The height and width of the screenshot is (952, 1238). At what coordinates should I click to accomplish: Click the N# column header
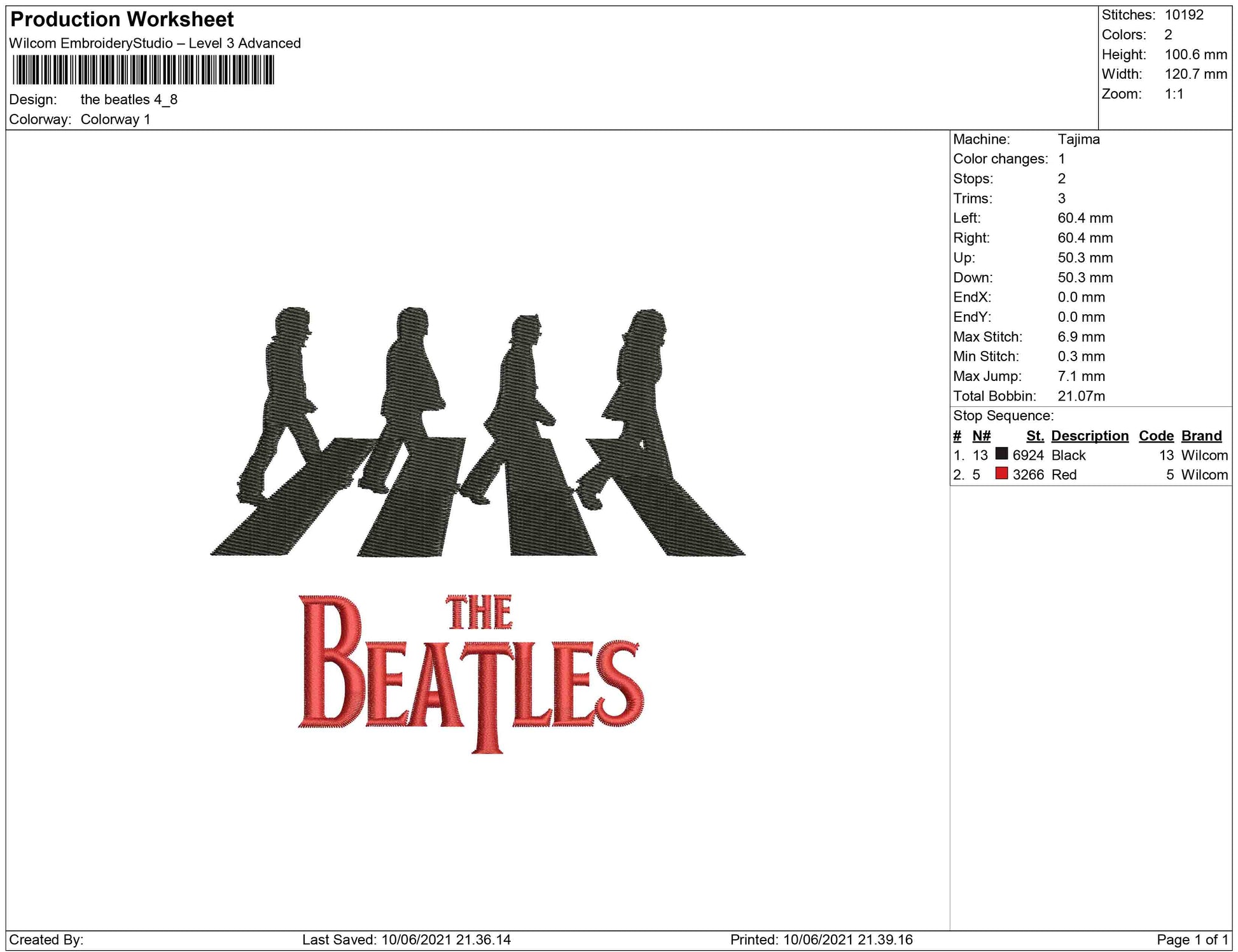coord(981,436)
